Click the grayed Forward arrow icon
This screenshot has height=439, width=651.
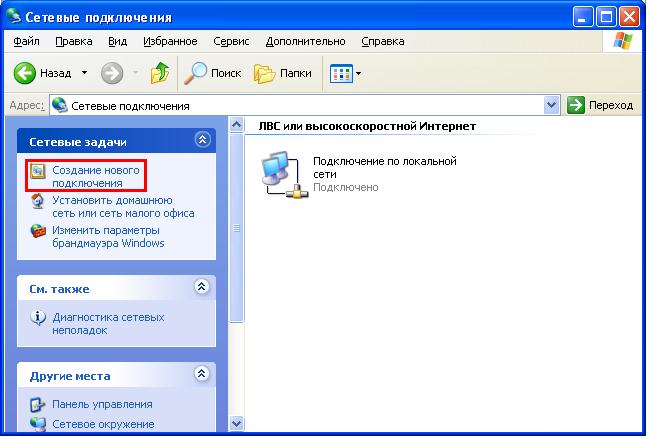112,73
